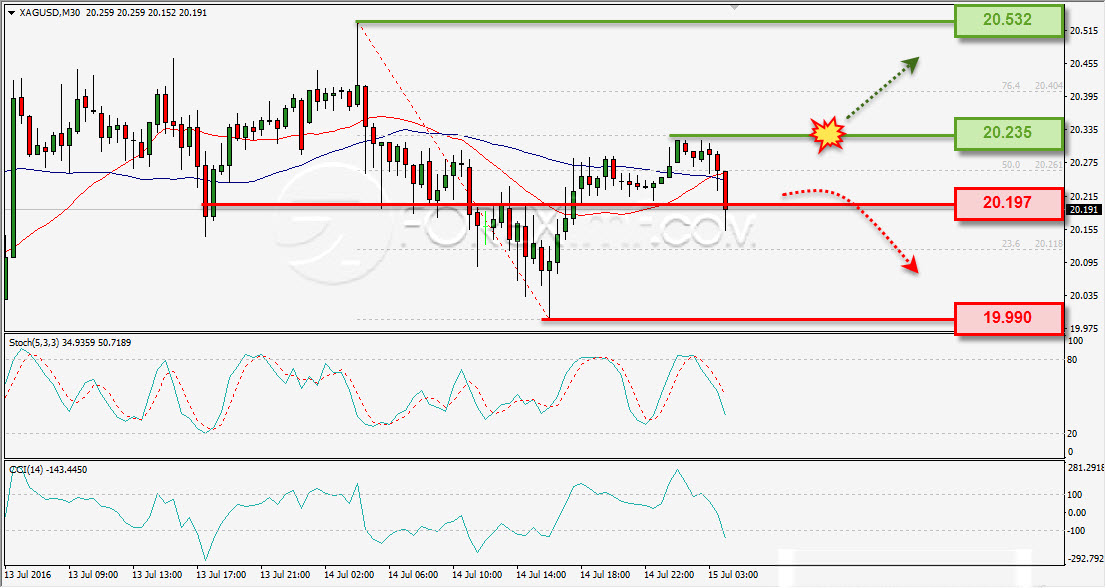Click the 19.975 price axis label
Image resolution: width=1106 pixels, height=588 pixels.
click(x=1083, y=329)
